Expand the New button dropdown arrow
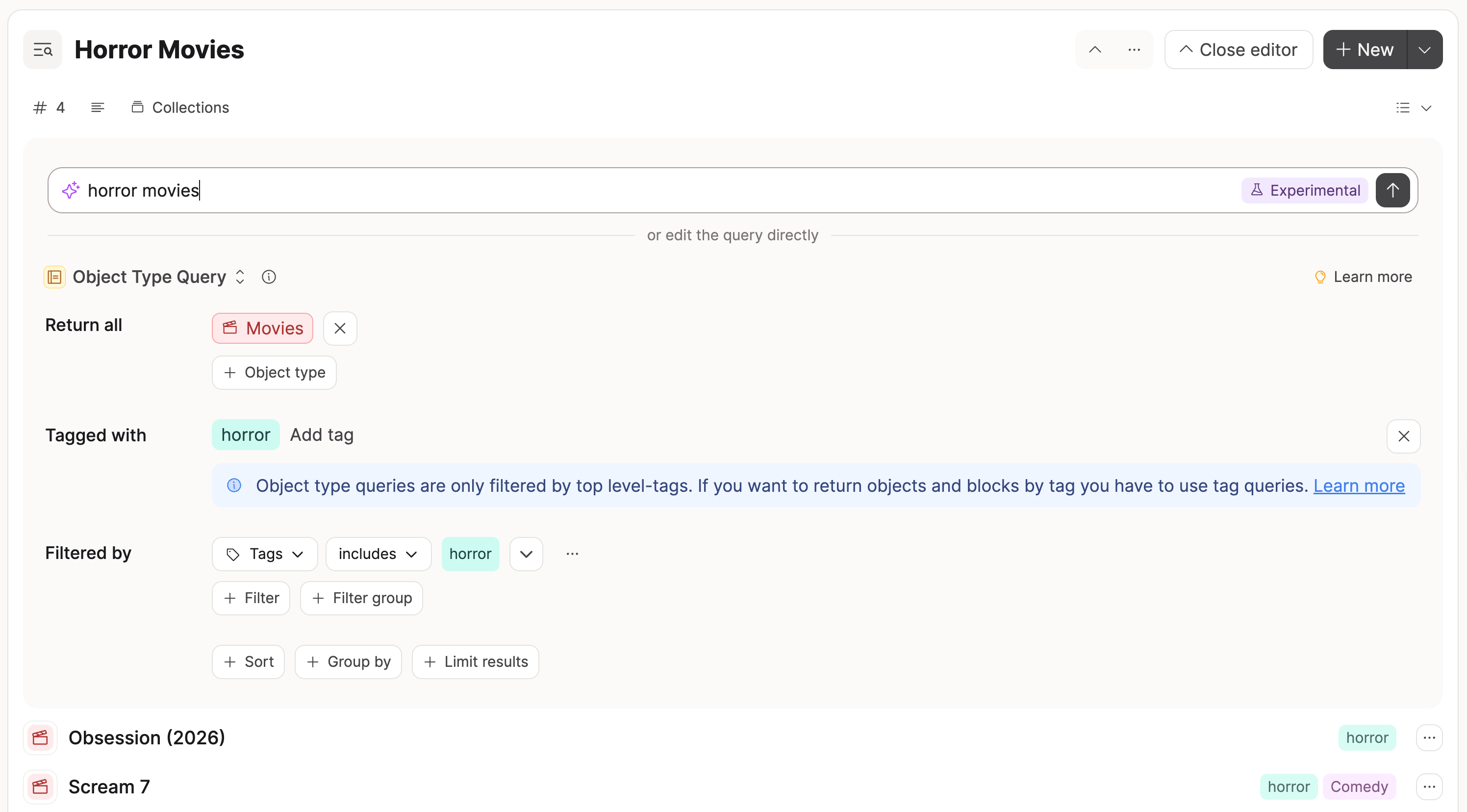Image resolution: width=1467 pixels, height=812 pixels. [1425, 50]
